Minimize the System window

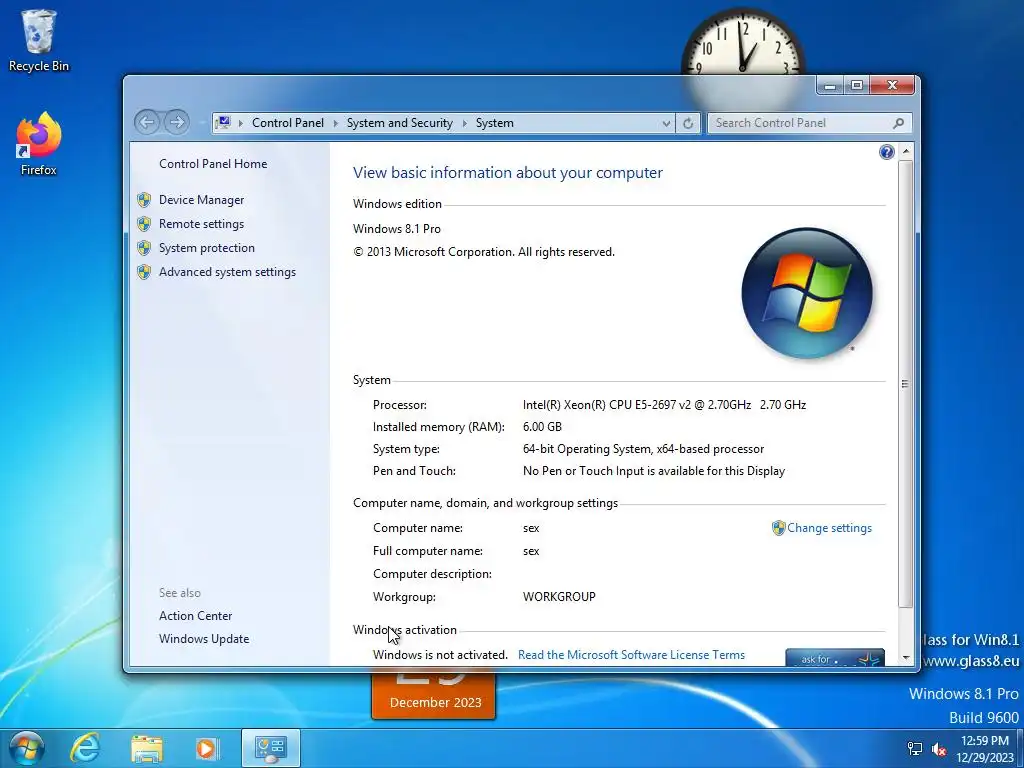[x=830, y=86]
